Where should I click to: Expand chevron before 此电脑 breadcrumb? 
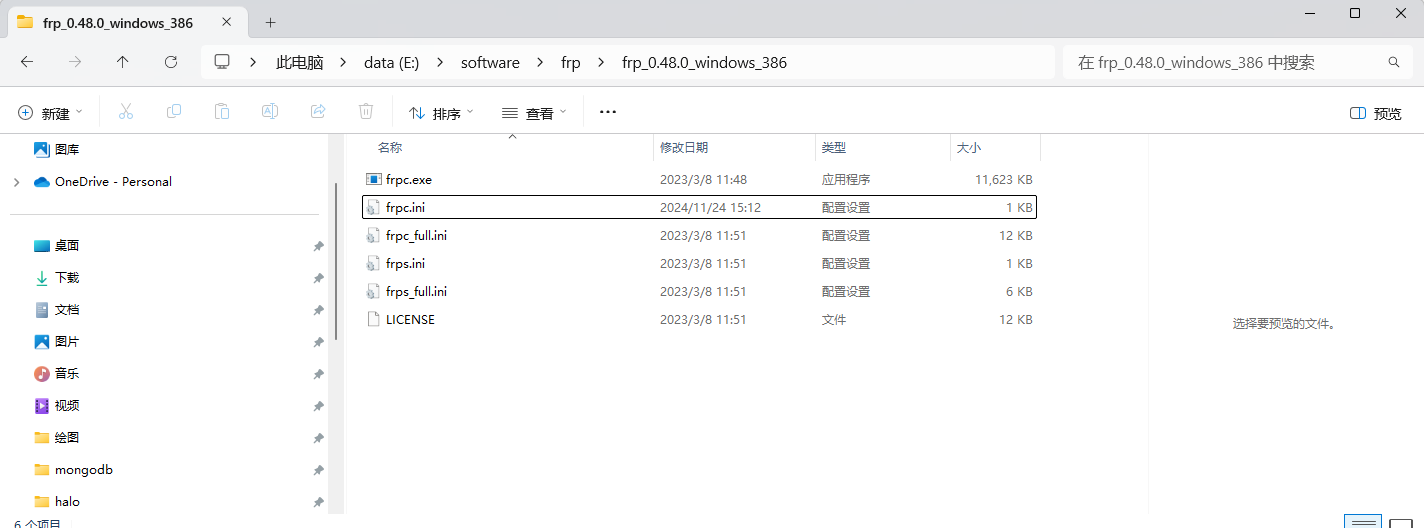pos(254,62)
